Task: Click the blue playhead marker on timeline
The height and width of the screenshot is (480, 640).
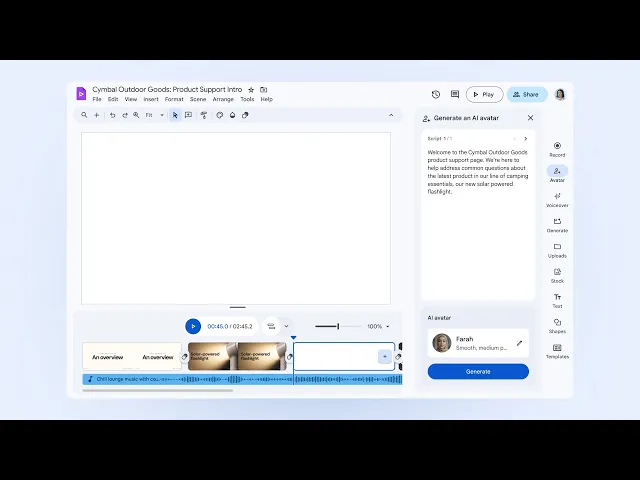Action: (x=293, y=338)
